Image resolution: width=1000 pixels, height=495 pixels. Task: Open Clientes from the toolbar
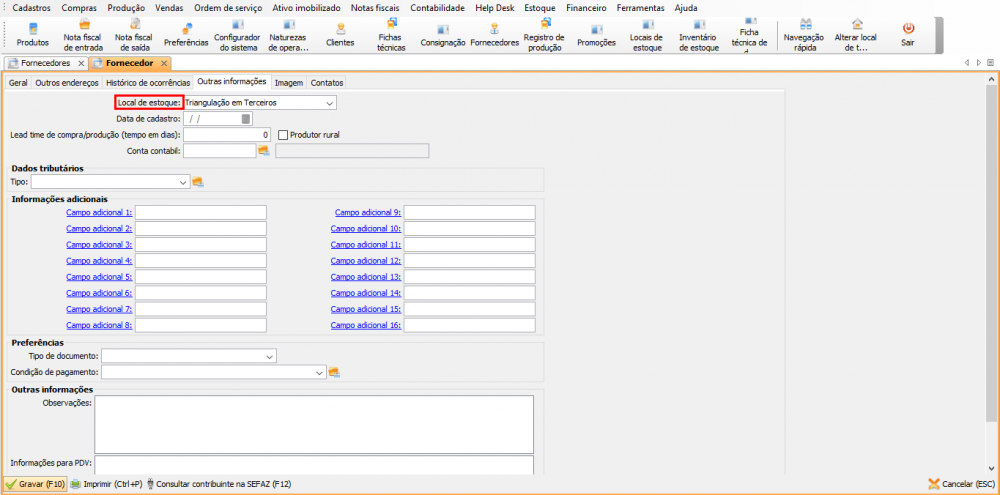click(x=340, y=33)
